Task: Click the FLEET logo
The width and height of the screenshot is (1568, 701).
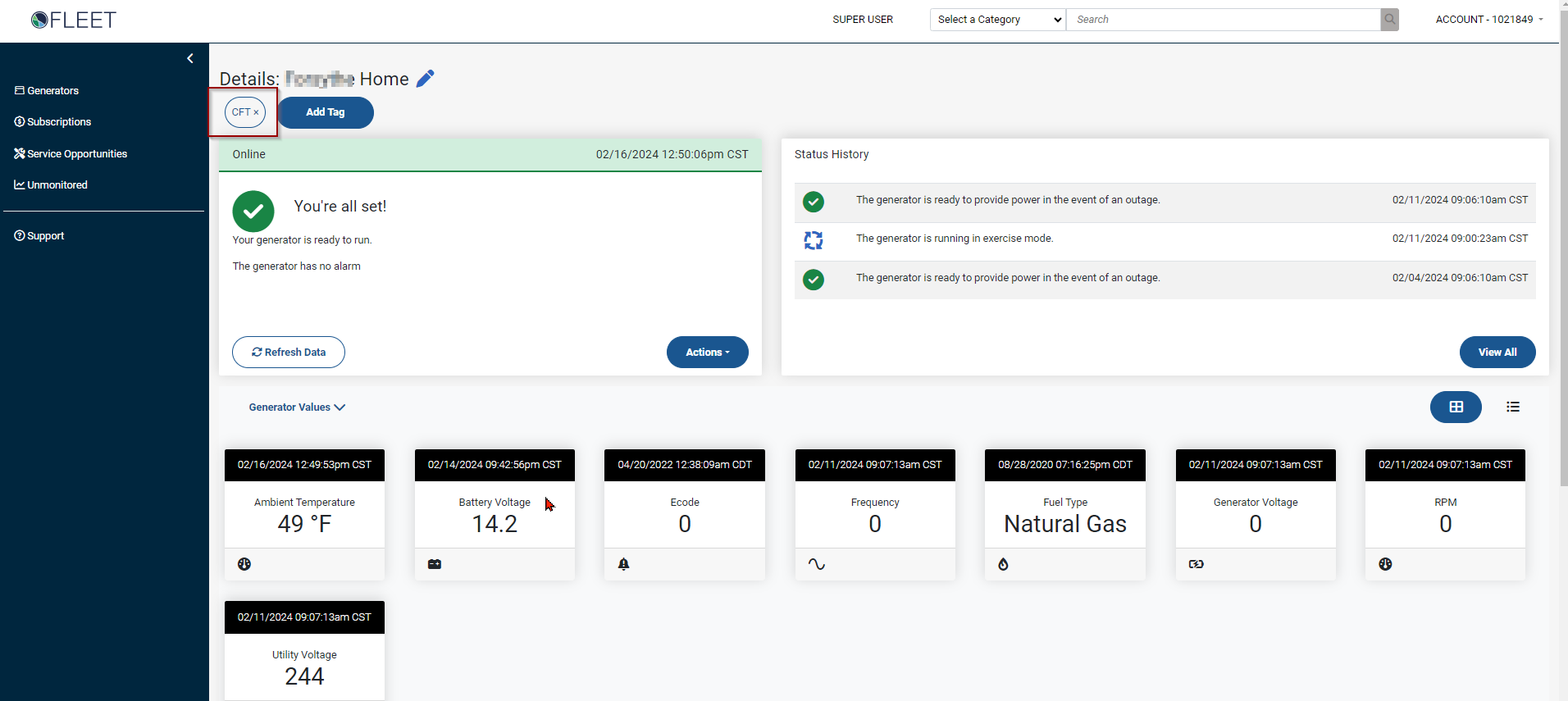Action: (73, 20)
